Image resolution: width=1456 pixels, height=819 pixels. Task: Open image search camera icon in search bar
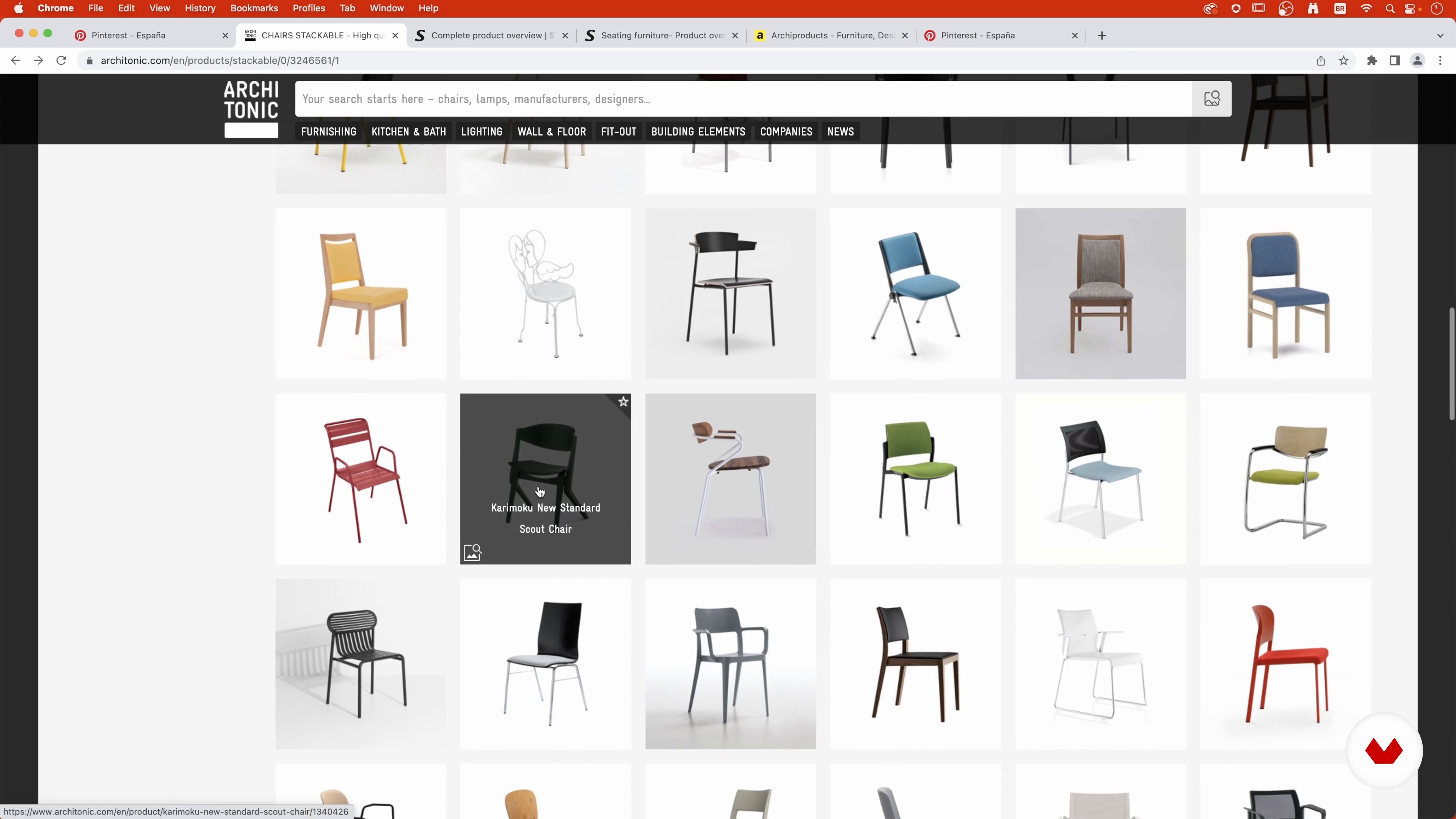click(1212, 99)
